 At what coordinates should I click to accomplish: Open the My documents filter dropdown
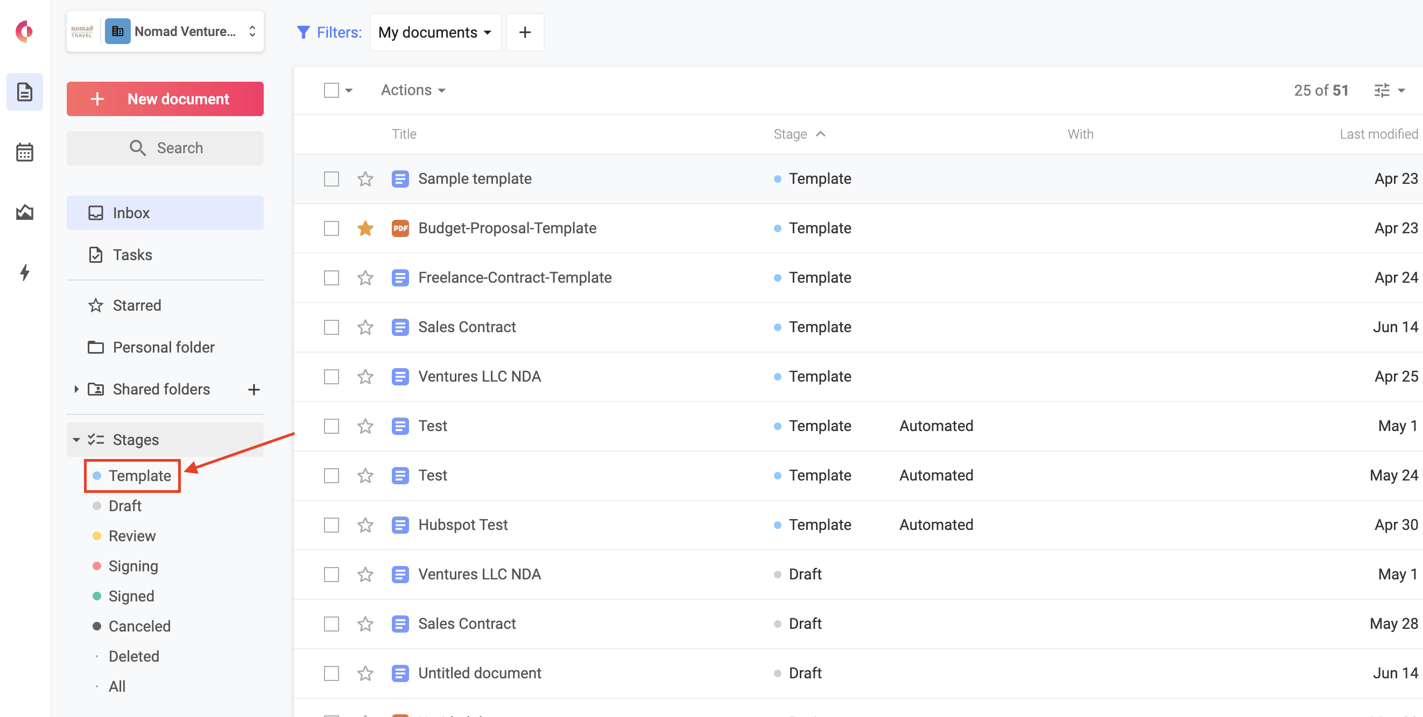(435, 32)
